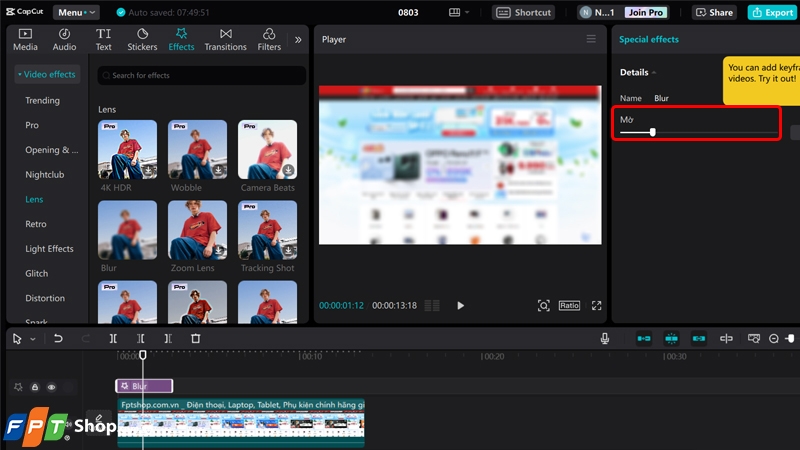Toggle main track magnet
Screen dimensions: 800x450
tap(644, 339)
